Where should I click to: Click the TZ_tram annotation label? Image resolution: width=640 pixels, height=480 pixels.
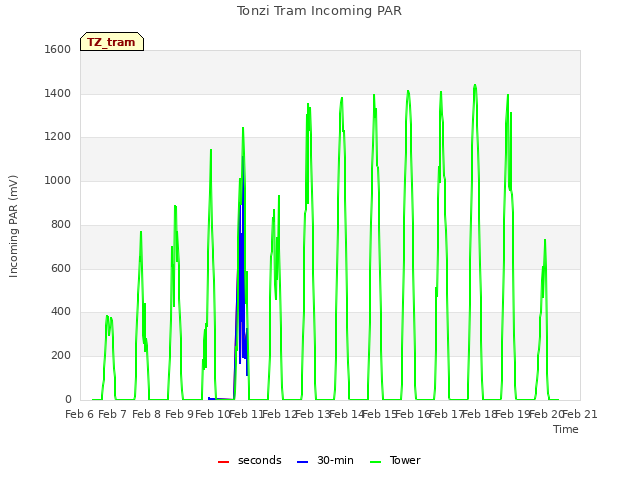(112, 42)
